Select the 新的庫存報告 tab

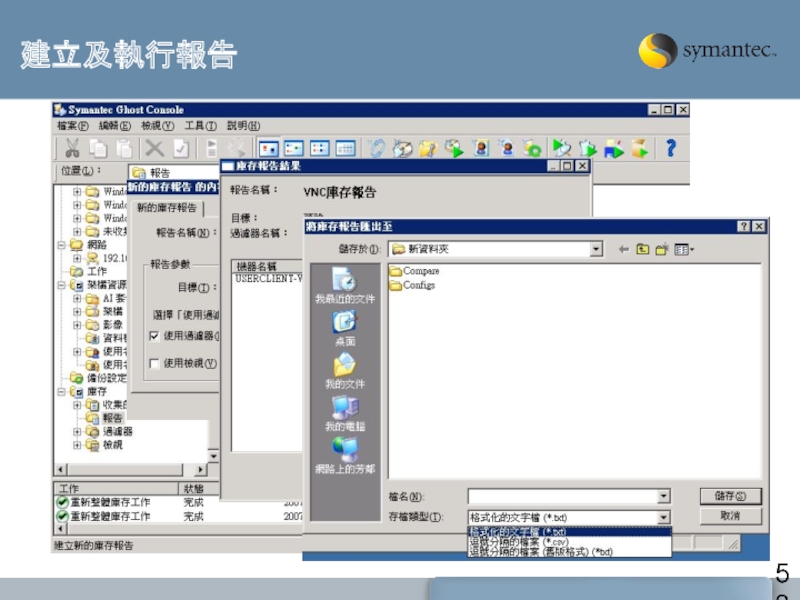tap(167, 208)
